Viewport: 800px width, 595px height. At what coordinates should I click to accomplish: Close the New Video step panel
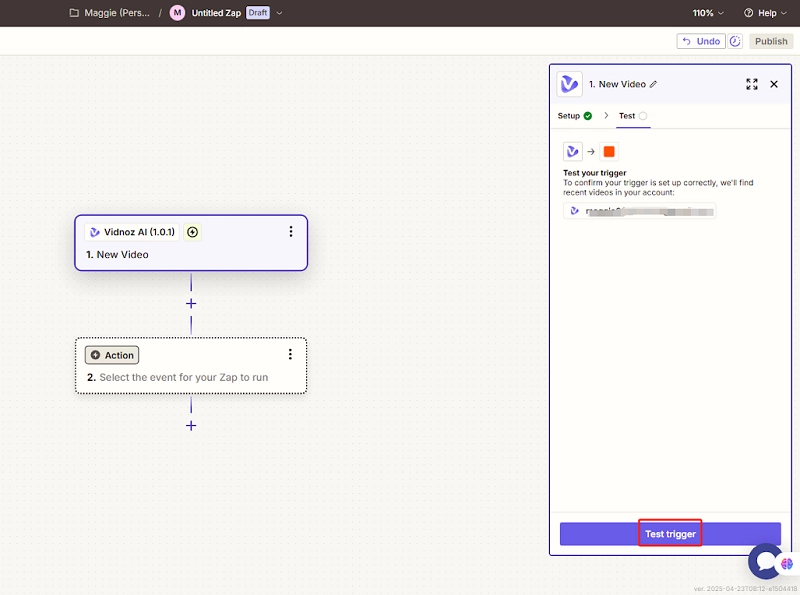[774, 85]
